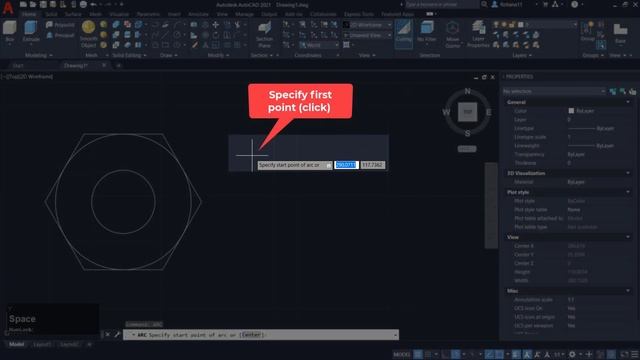
Task: Click the search magnifier icon in title bar
Action: pos(484,4)
